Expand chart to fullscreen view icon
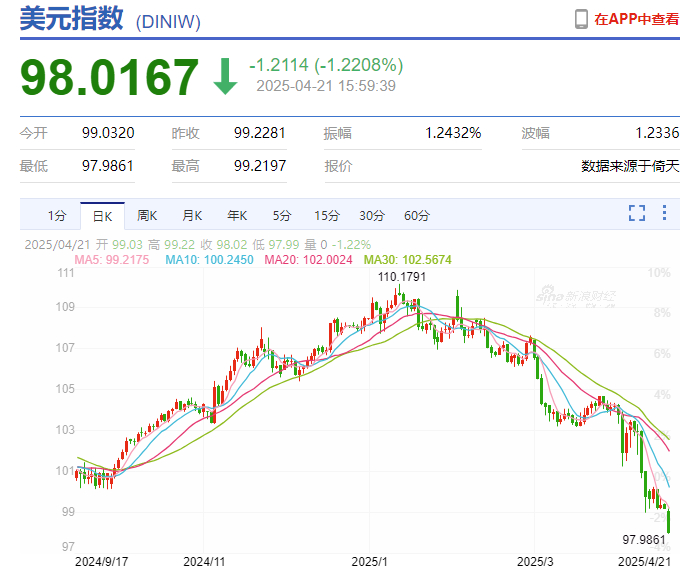This screenshot has width=694, height=568. [x=636, y=213]
